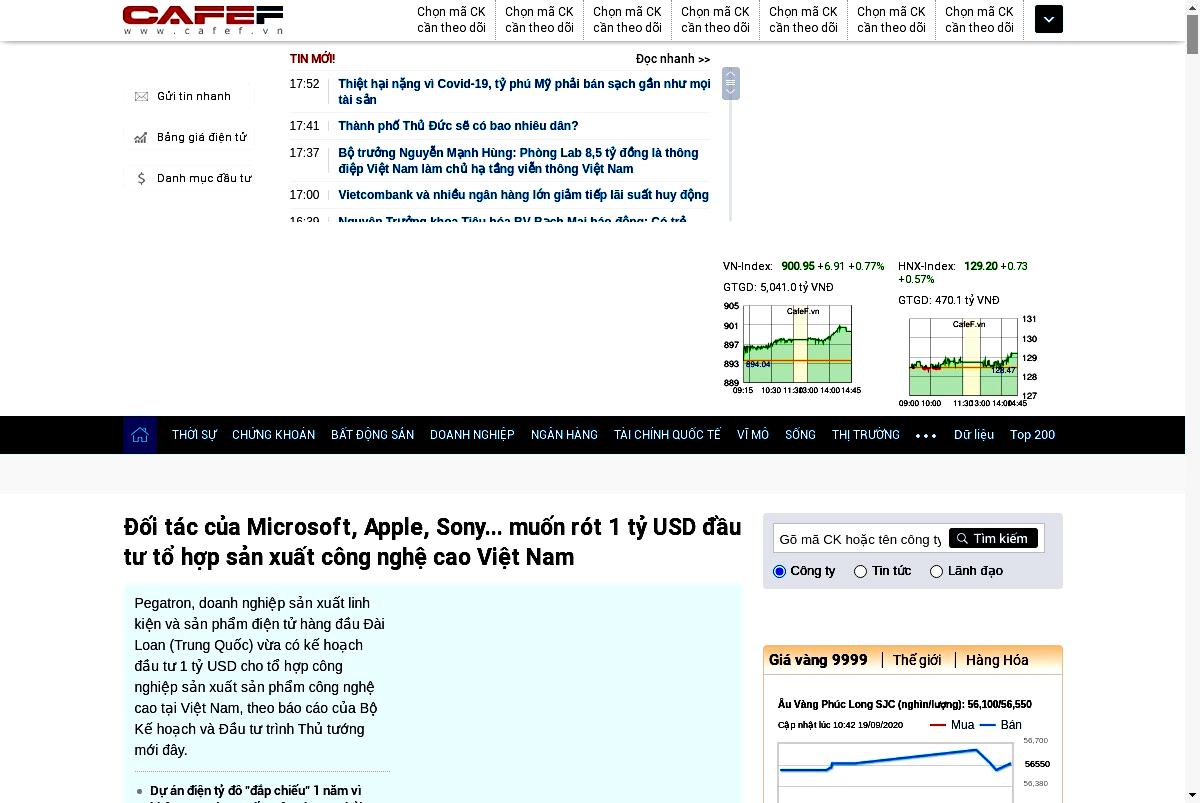The image size is (1200, 803).
Task: Click the Danh mục đầu tư link
Action: pos(204,178)
